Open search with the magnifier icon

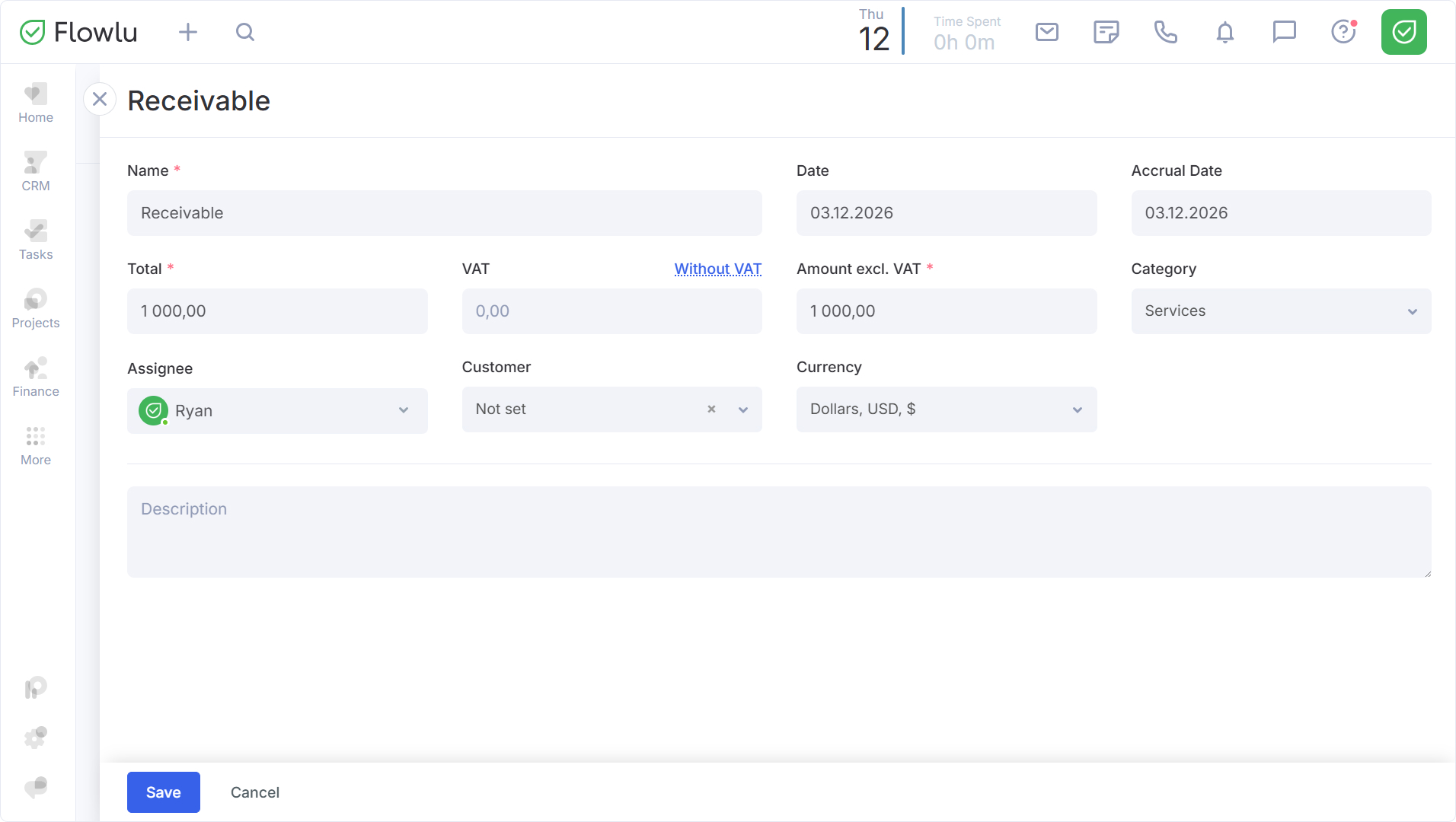244,32
